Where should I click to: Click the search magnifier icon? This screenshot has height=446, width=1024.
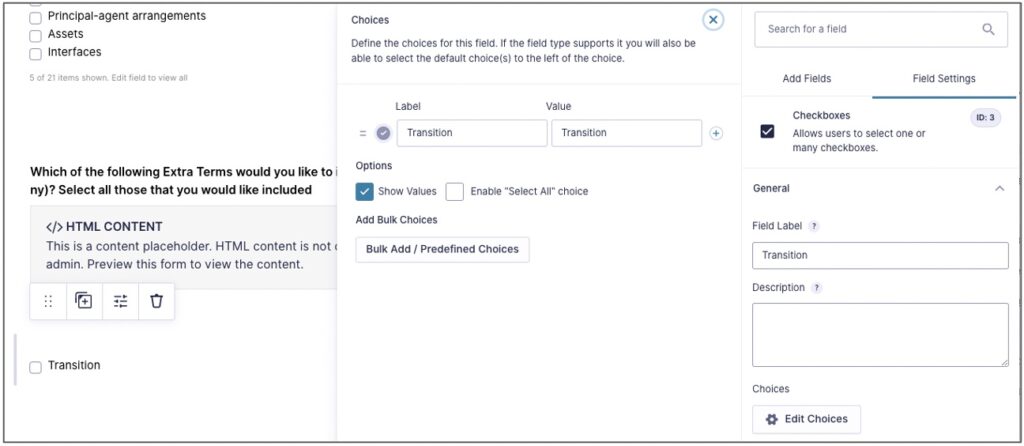988,29
